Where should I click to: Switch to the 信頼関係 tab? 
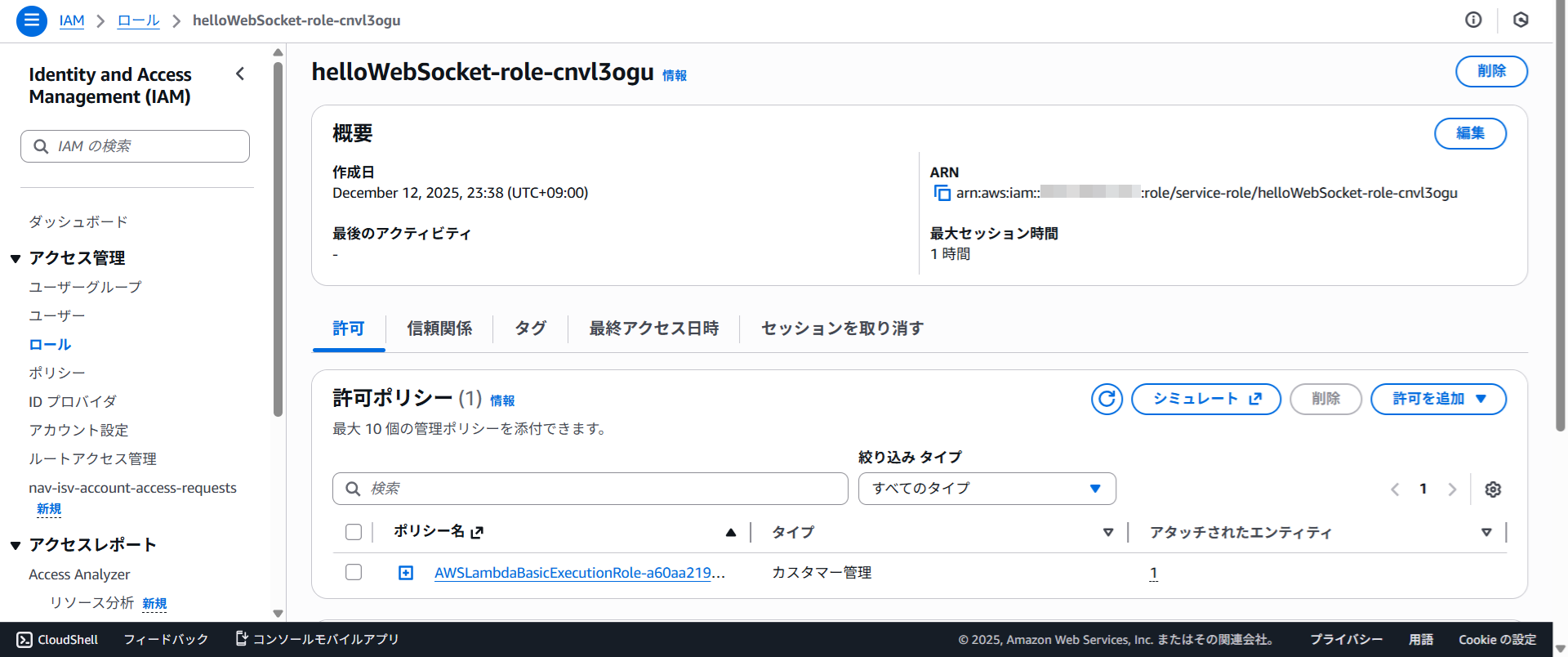pos(439,328)
